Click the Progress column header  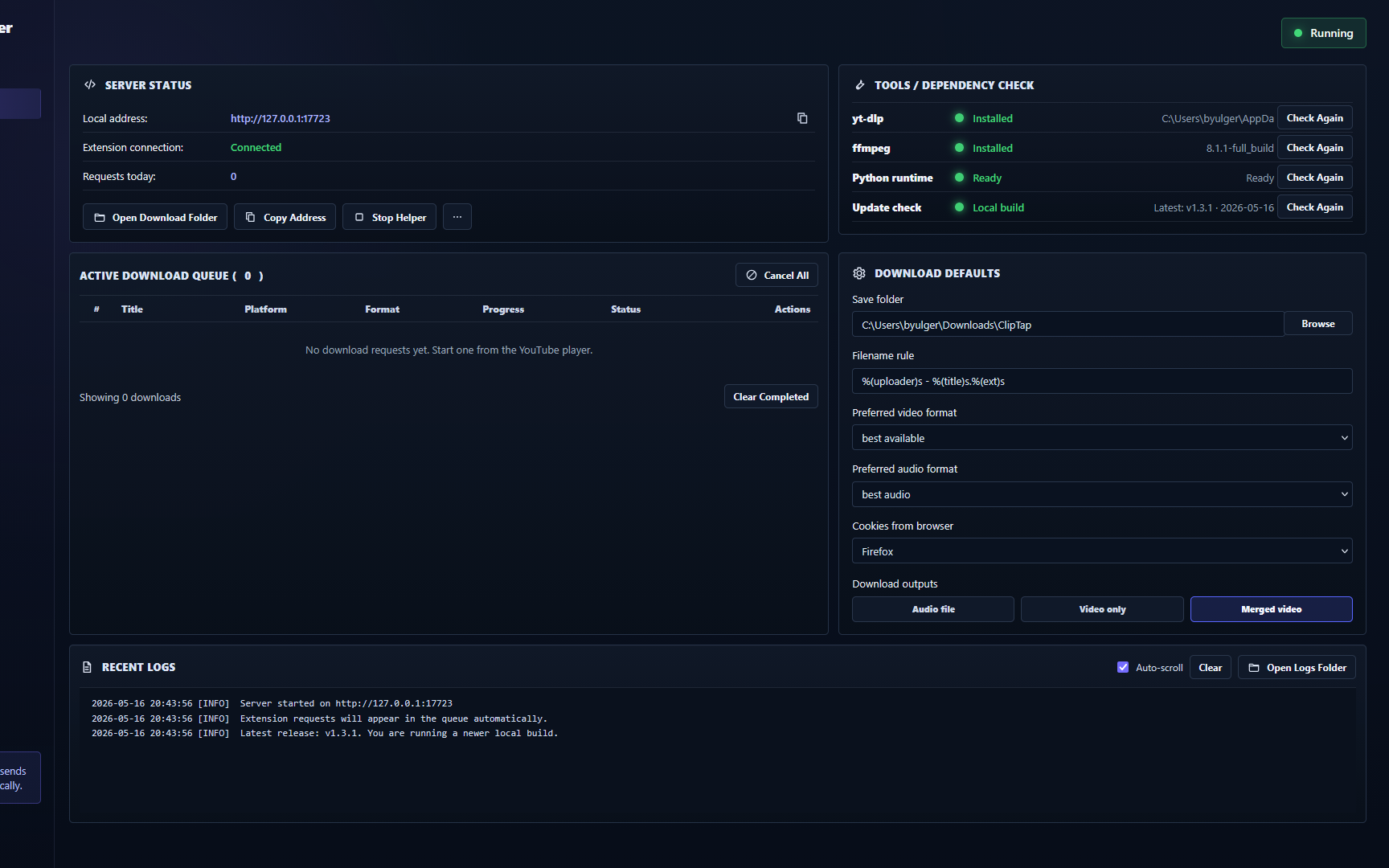(x=503, y=309)
